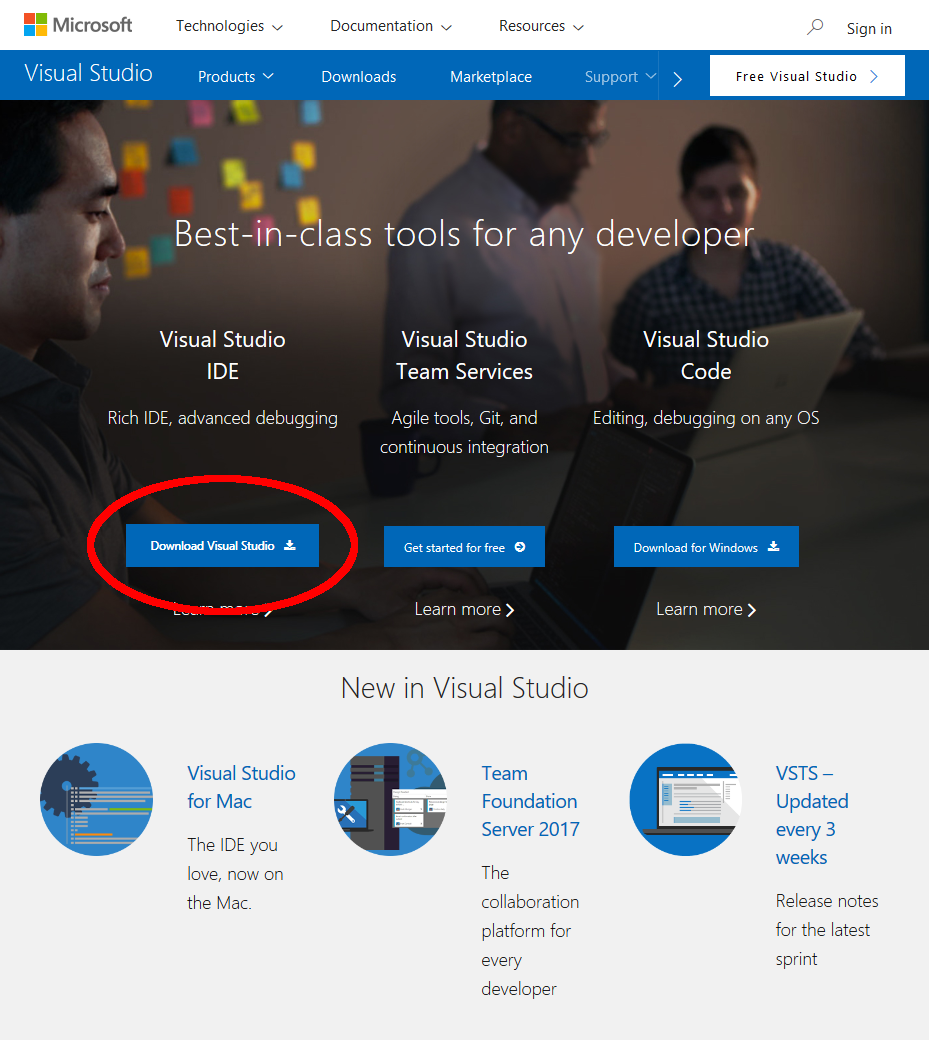Click the Visual Studio IDE heading

point(223,355)
